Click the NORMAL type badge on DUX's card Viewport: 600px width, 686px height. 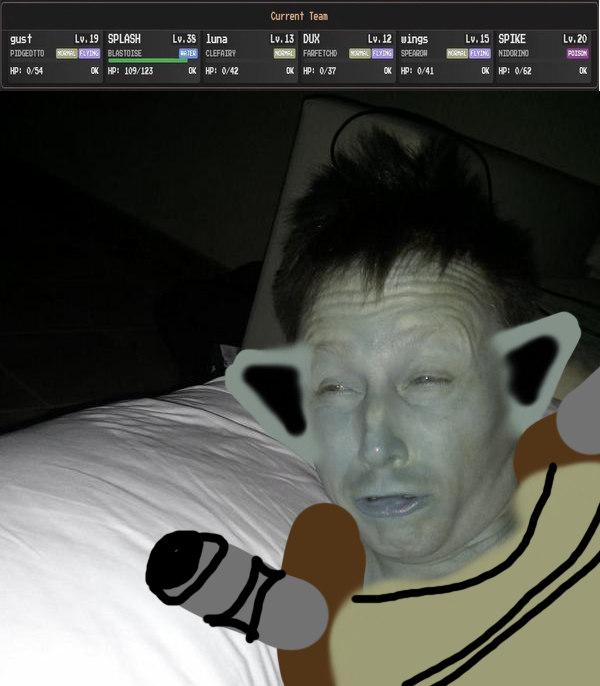pyautogui.click(x=360, y=53)
